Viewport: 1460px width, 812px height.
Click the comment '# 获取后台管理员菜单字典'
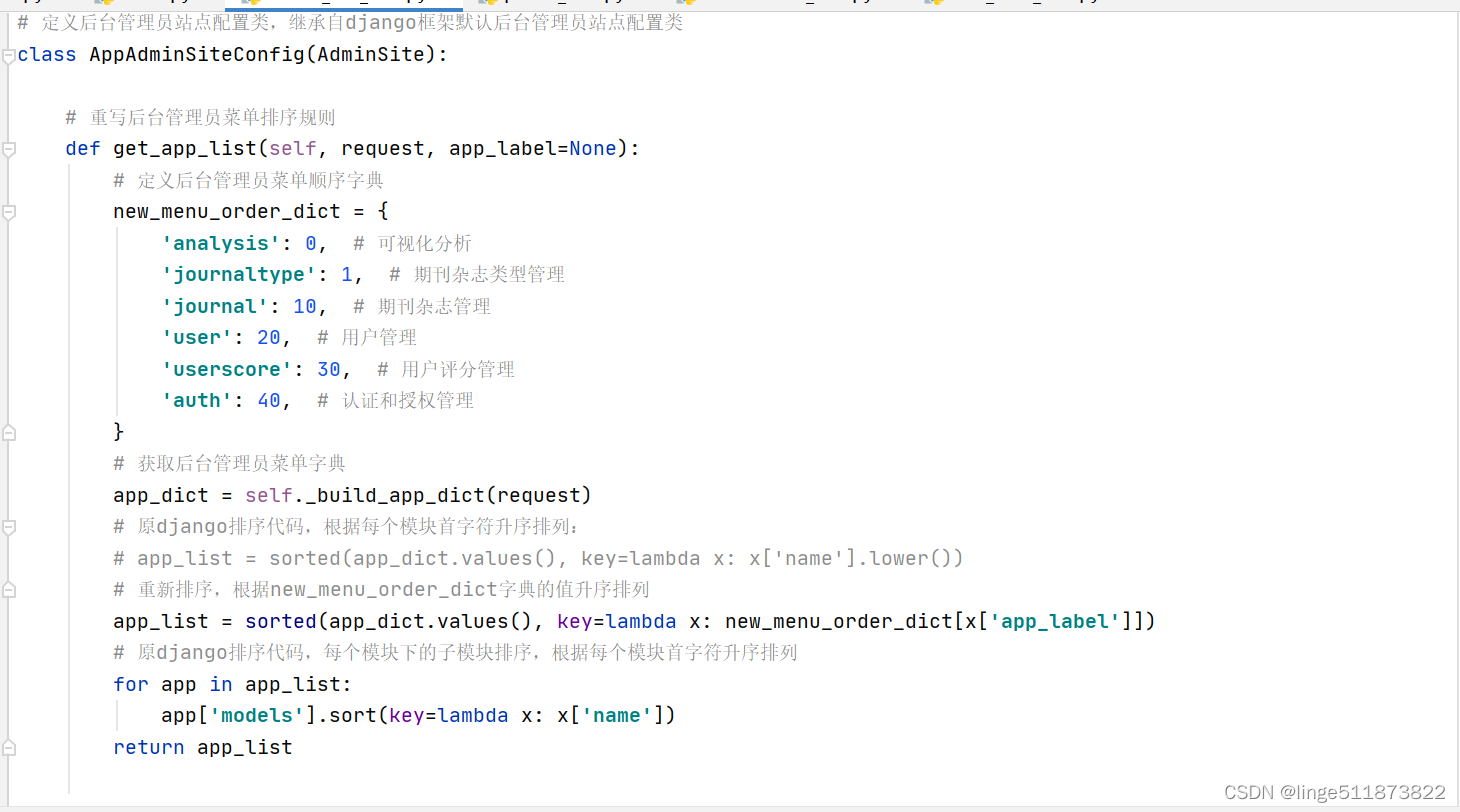(x=230, y=463)
